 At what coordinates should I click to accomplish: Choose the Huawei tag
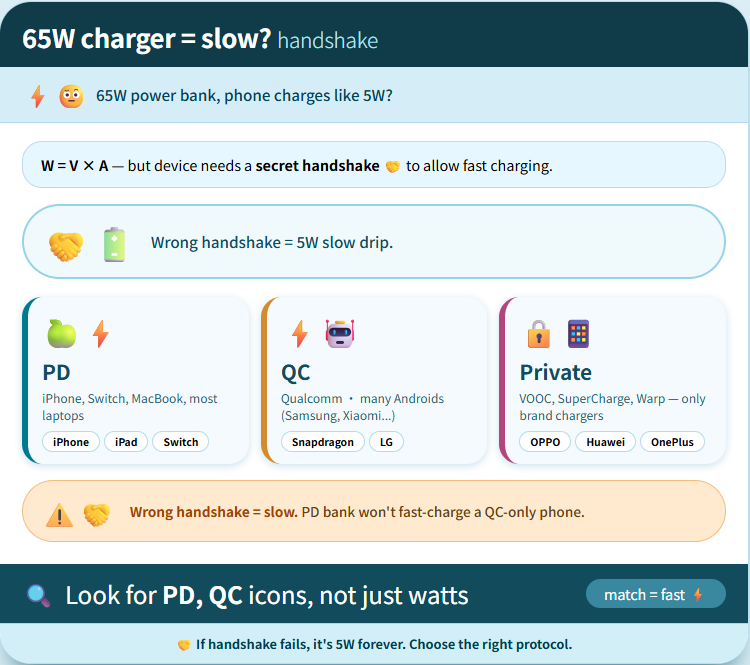pos(606,442)
